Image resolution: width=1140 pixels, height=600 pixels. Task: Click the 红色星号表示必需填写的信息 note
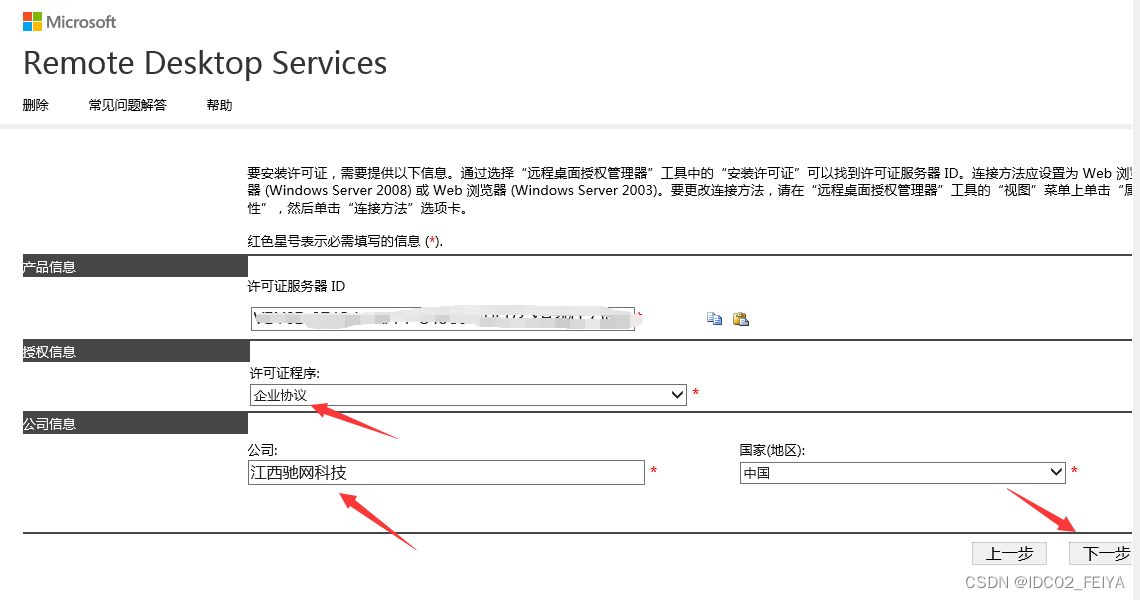click(x=345, y=241)
